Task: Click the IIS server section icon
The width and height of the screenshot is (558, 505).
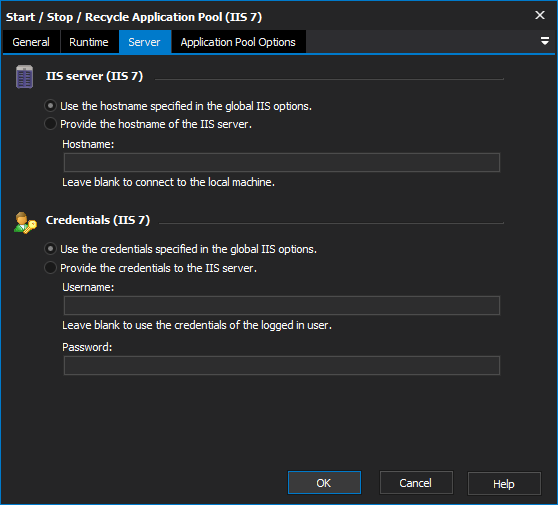Action: pyautogui.click(x=25, y=77)
